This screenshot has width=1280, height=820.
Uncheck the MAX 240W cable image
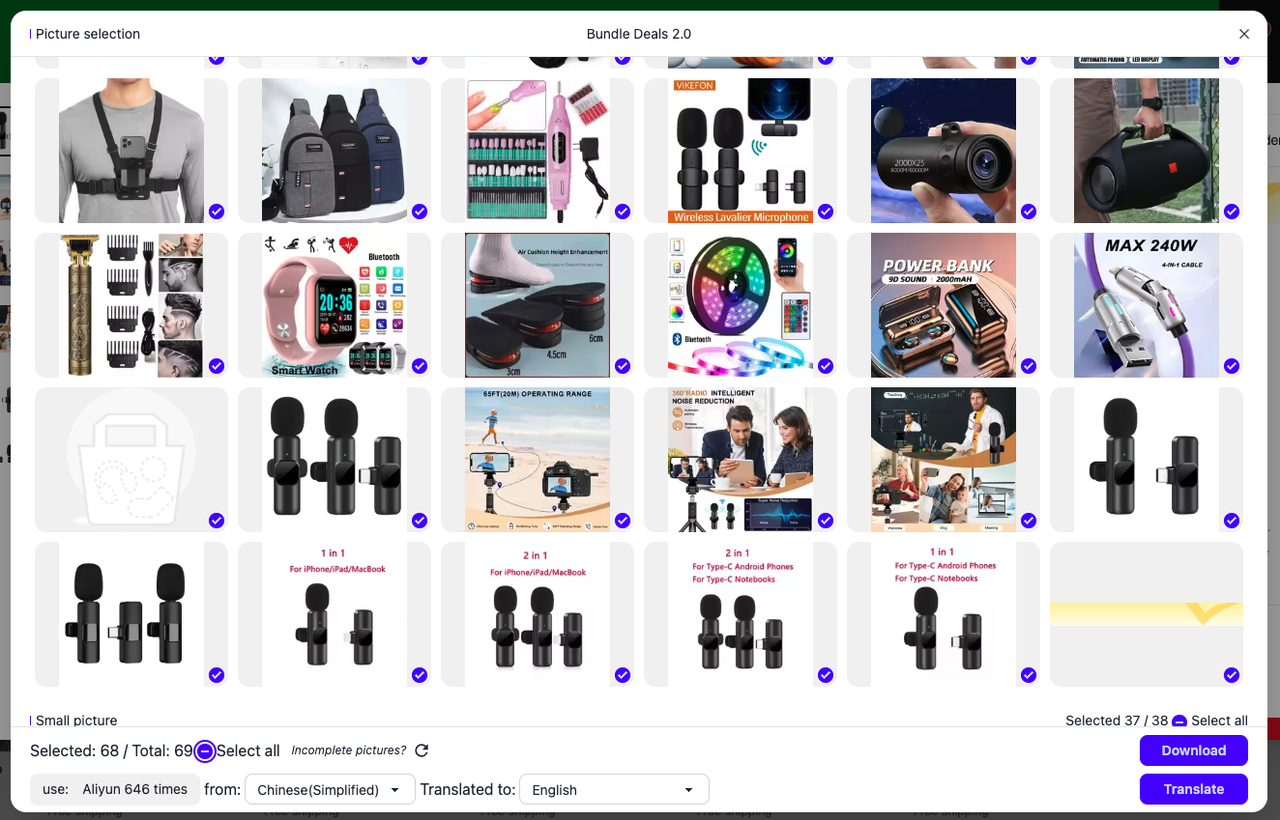point(1231,366)
